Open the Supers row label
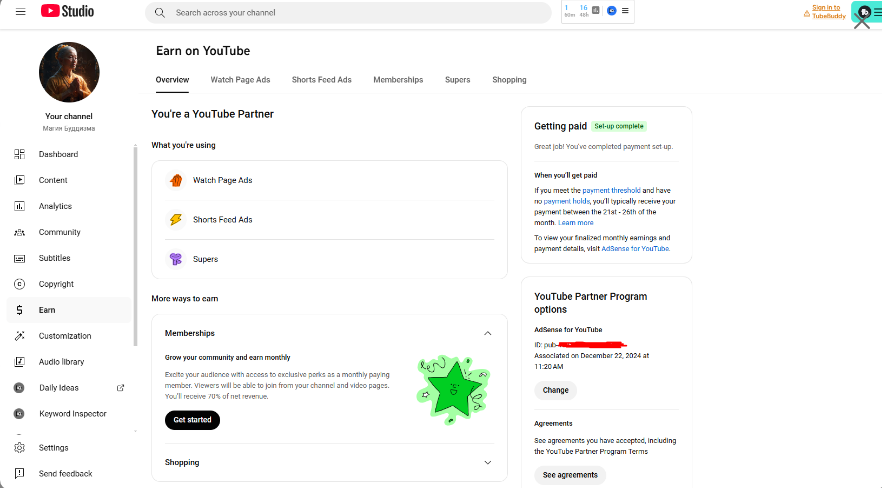Screen dimensions: 882x488 tap(205, 259)
